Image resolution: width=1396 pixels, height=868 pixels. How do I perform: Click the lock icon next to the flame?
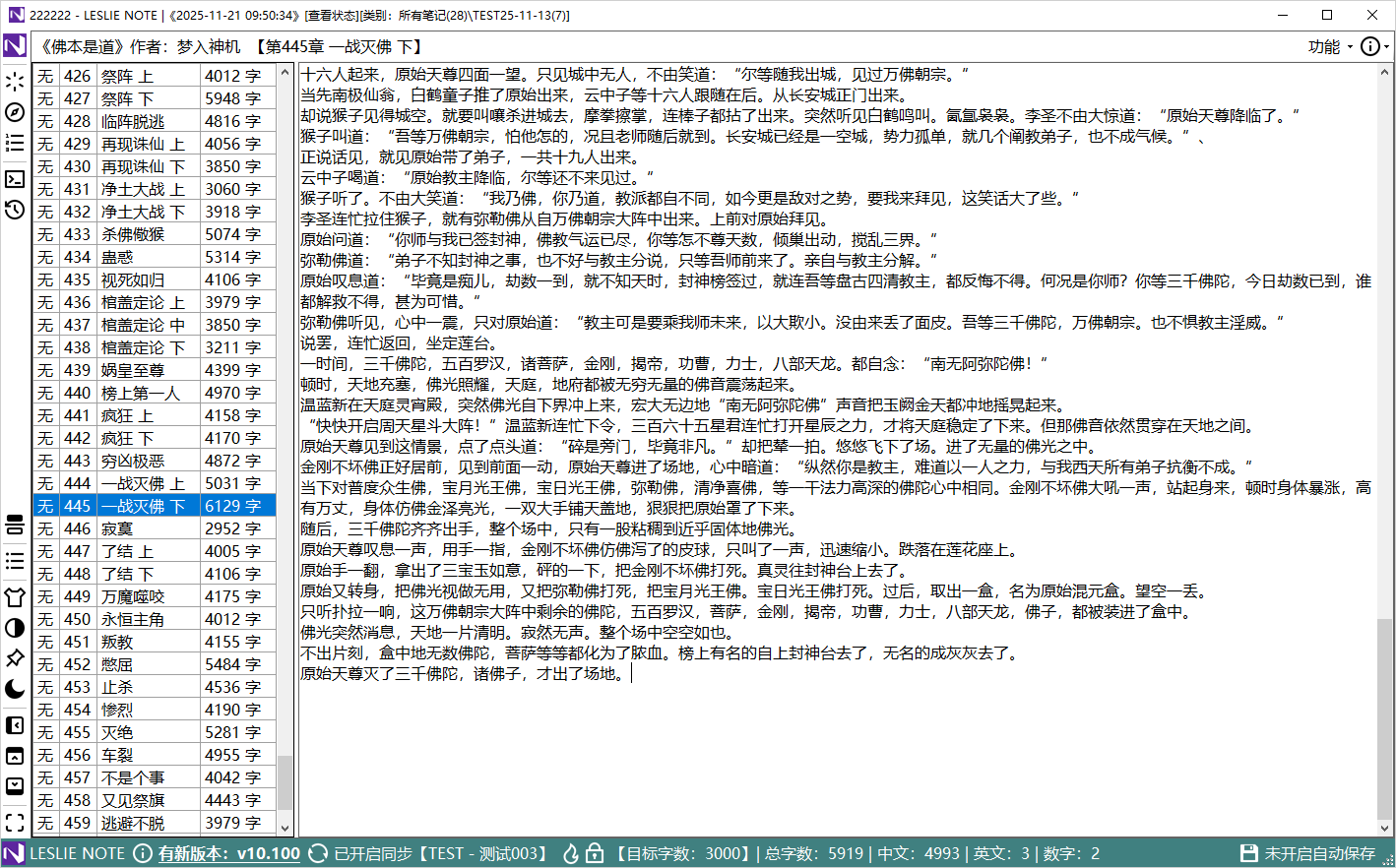coord(595,853)
